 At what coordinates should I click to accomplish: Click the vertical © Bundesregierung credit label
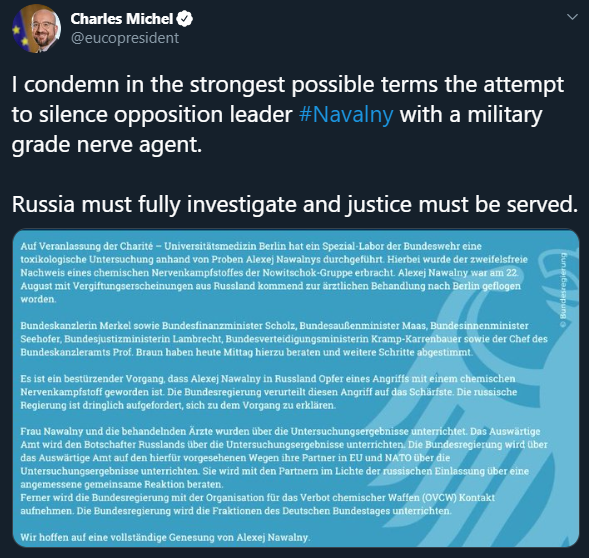(563, 286)
